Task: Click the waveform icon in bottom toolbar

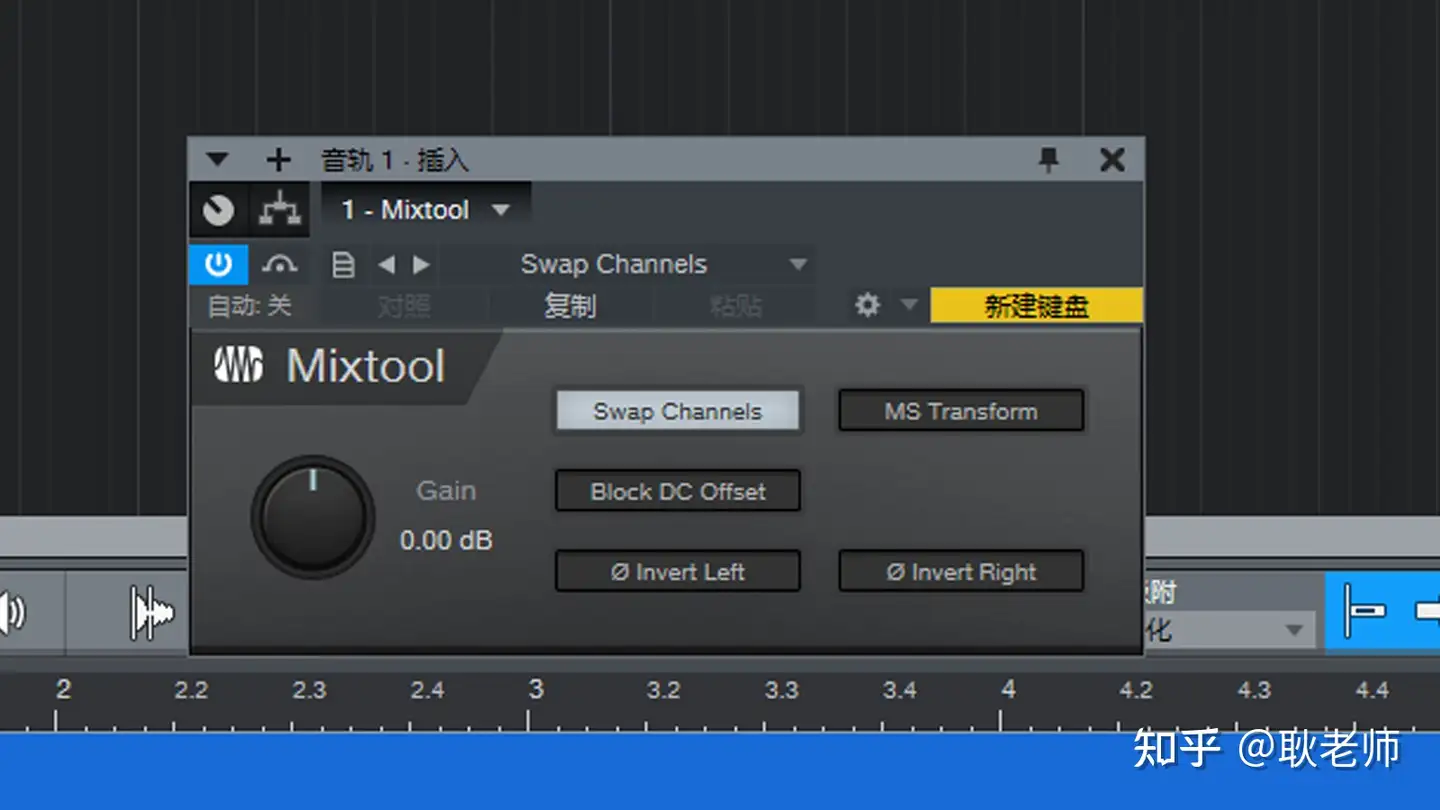Action: (151, 613)
